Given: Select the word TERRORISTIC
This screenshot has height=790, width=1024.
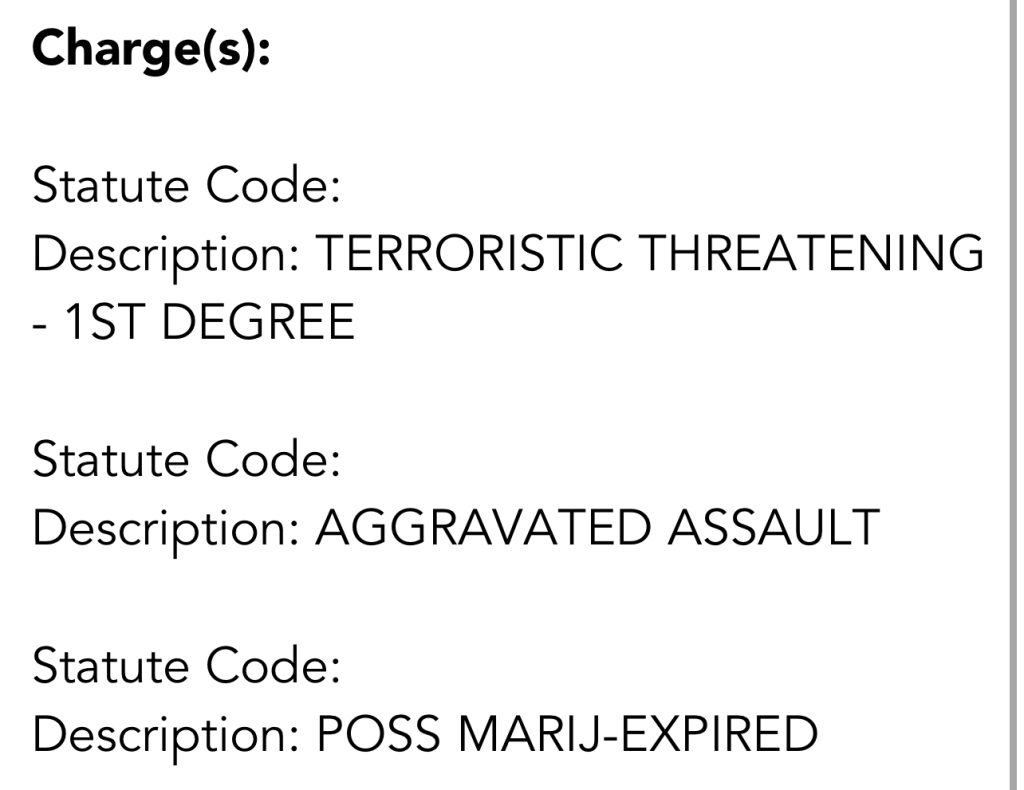Looking at the screenshot, I should pos(468,254).
